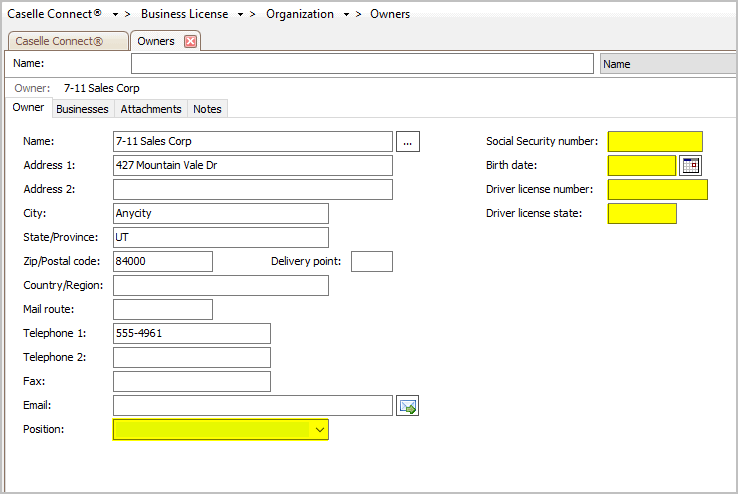This screenshot has height=494, width=738.
Task: Click the Social Security number field
Action: (x=655, y=142)
